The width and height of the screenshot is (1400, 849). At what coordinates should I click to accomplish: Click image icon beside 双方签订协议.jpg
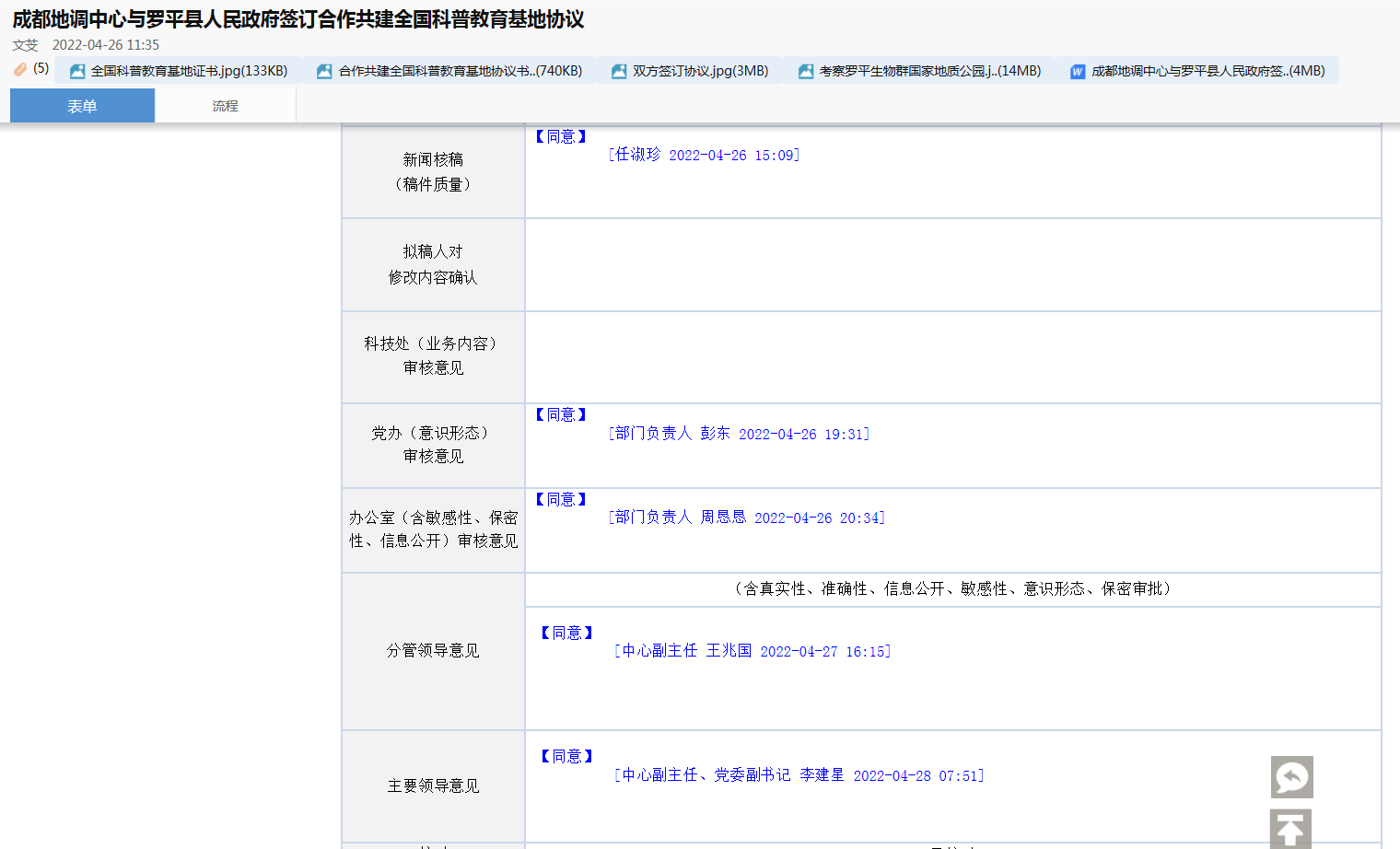coord(619,72)
